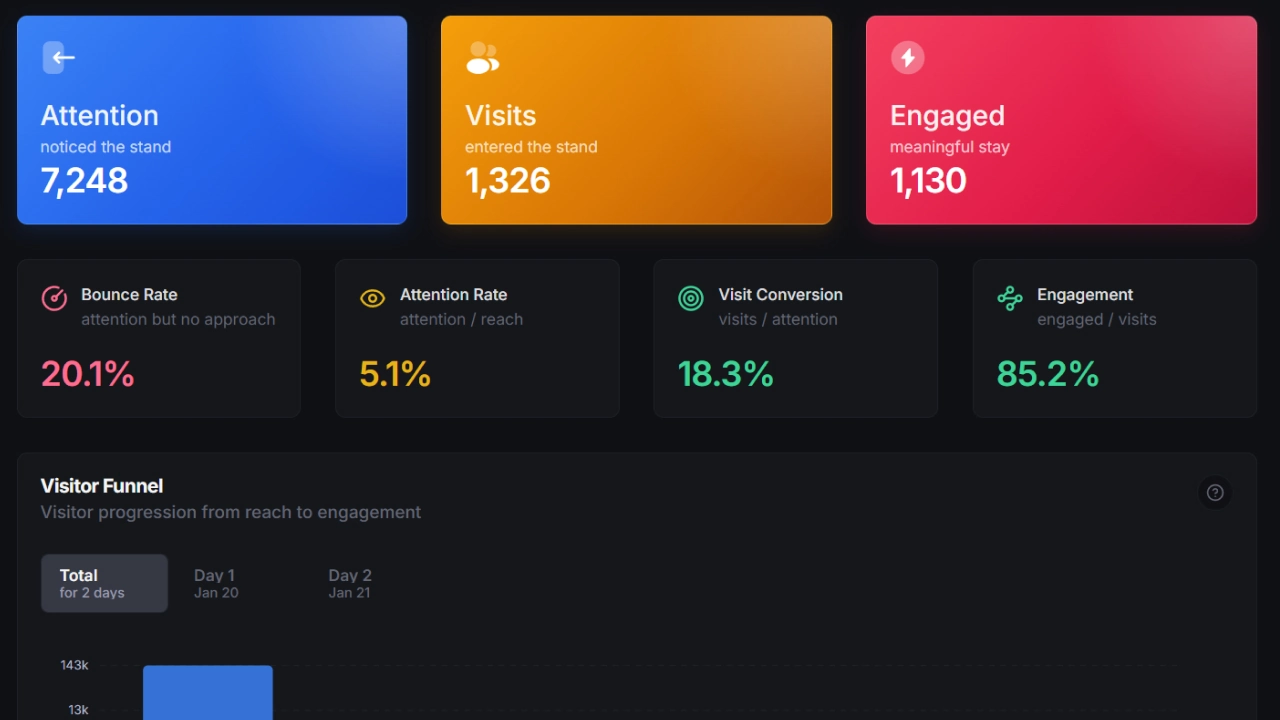Click the people icon on the Visits card

tap(483, 57)
